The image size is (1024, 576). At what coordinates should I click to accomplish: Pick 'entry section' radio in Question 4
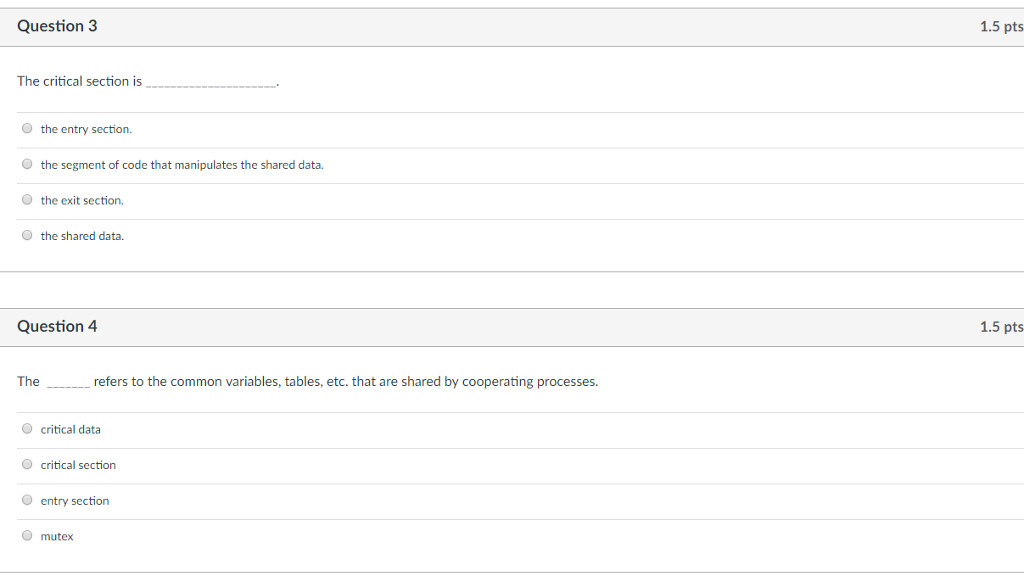(27, 500)
